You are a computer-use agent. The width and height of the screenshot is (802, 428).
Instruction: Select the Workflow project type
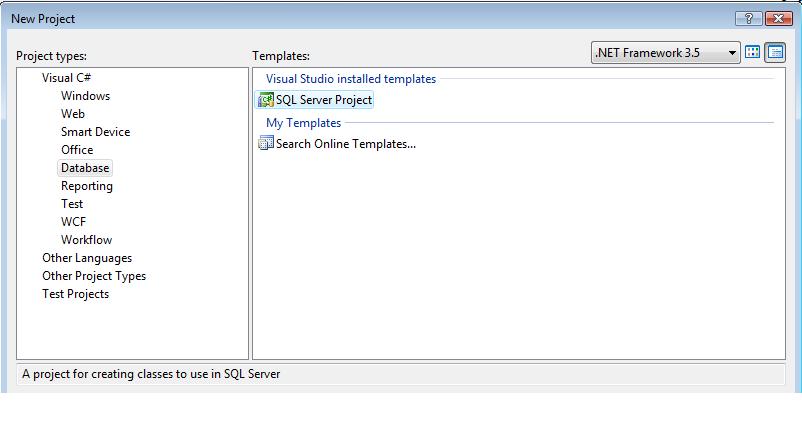click(x=86, y=239)
